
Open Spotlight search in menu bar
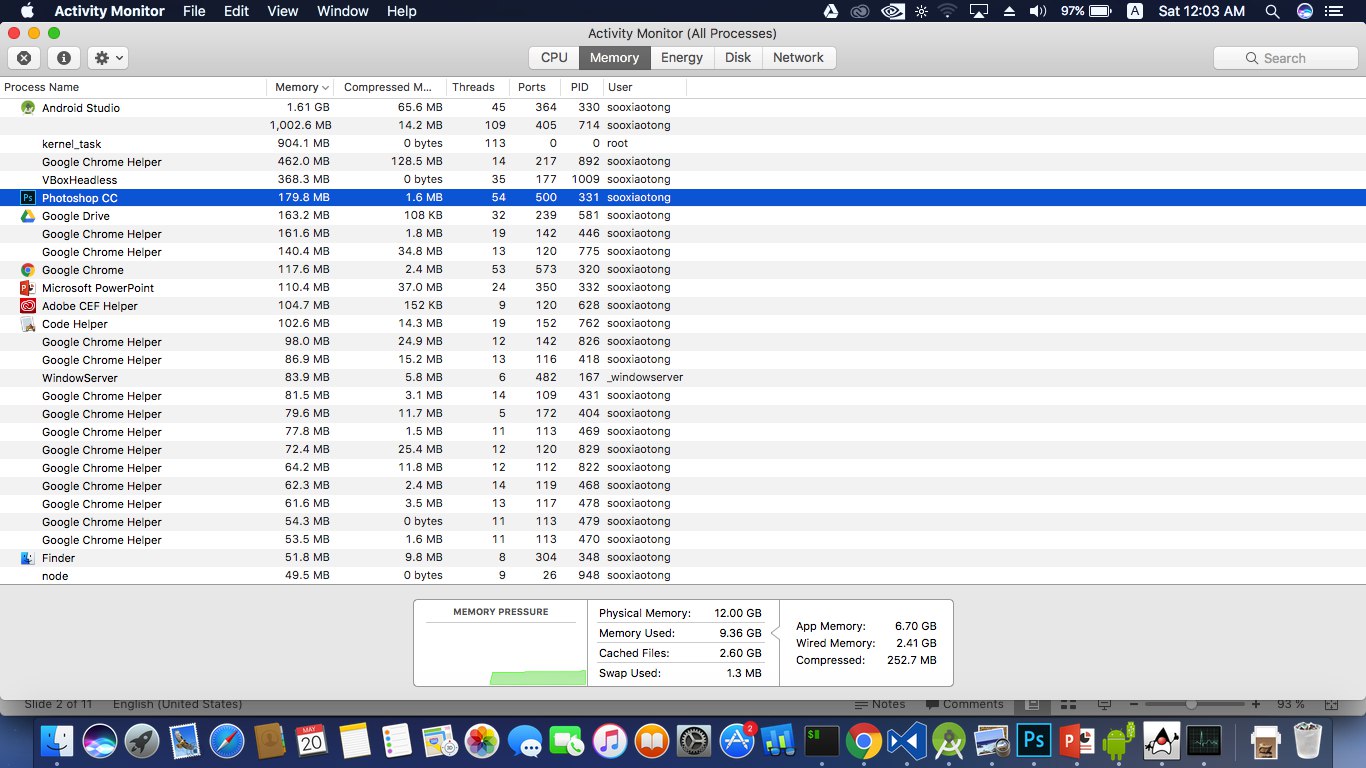(1272, 11)
